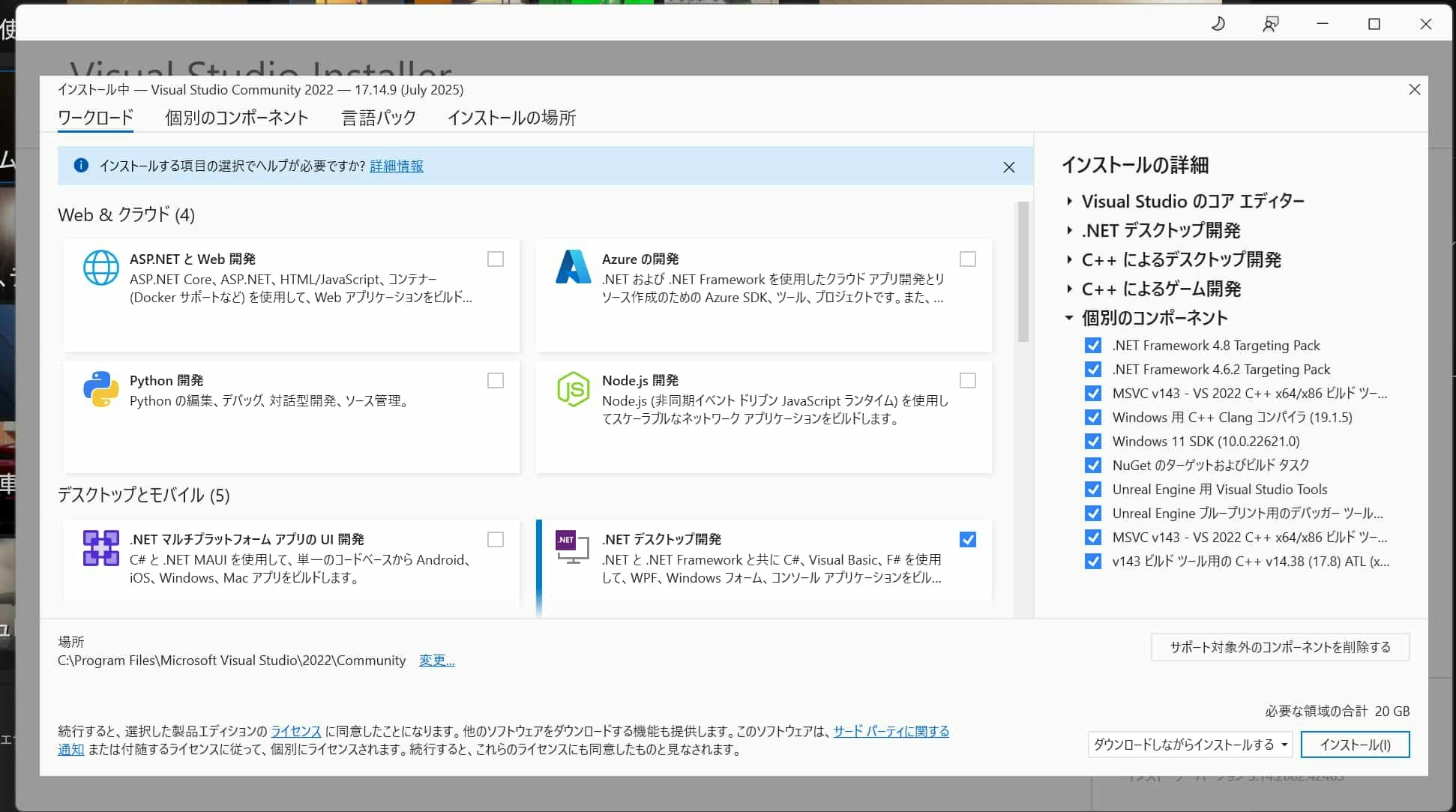Screen dimensions: 1456x812
Task: Click the info icon in the blue banner
Action: point(81,165)
